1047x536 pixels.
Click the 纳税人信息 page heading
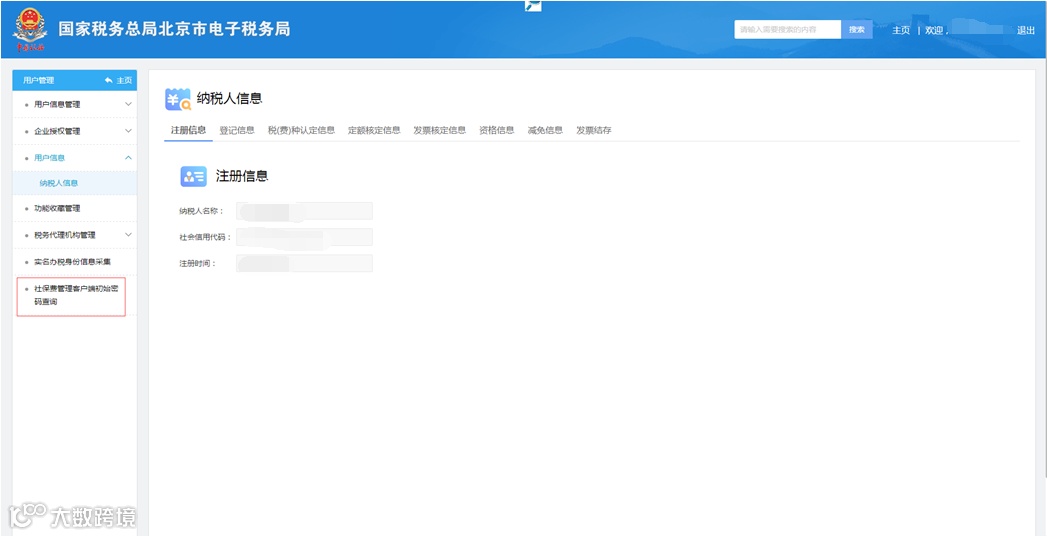tap(229, 99)
